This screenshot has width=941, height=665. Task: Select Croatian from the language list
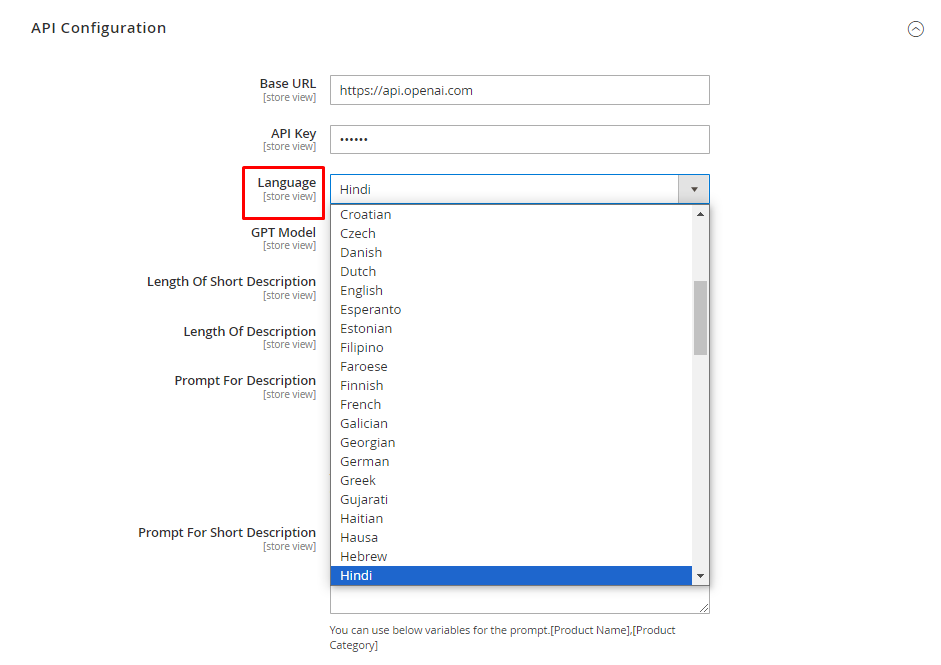pos(366,214)
